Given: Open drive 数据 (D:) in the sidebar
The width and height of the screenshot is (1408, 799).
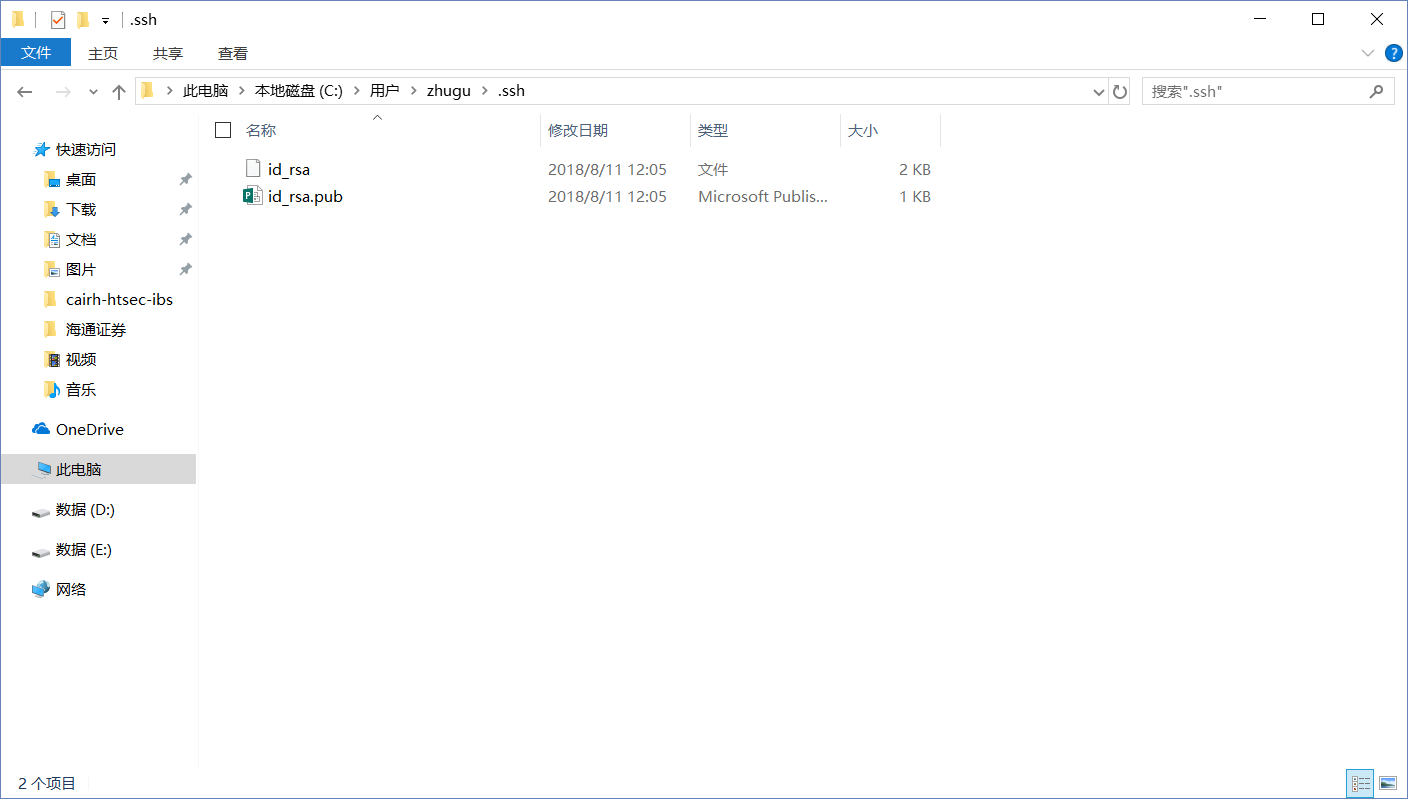Looking at the screenshot, I should pyautogui.click(x=85, y=509).
